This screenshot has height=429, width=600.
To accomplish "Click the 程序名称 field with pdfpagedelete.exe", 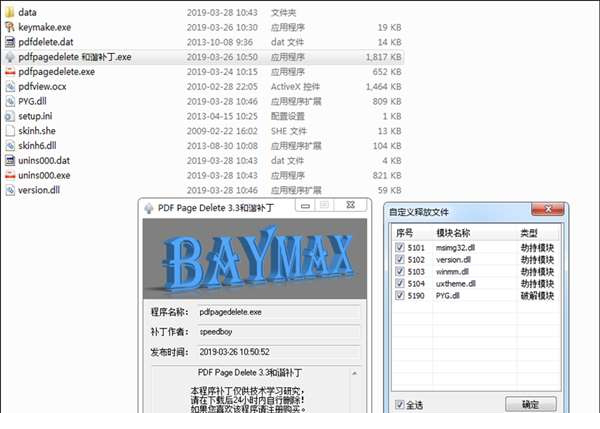I will point(279,312).
